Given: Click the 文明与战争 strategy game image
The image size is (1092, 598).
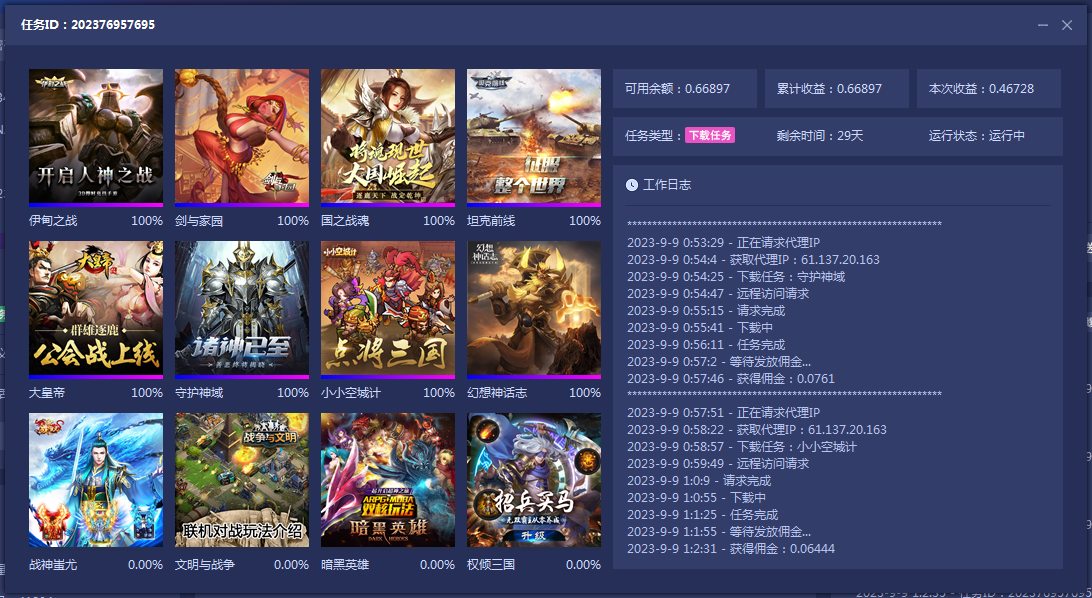Looking at the screenshot, I should (x=242, y=480).
